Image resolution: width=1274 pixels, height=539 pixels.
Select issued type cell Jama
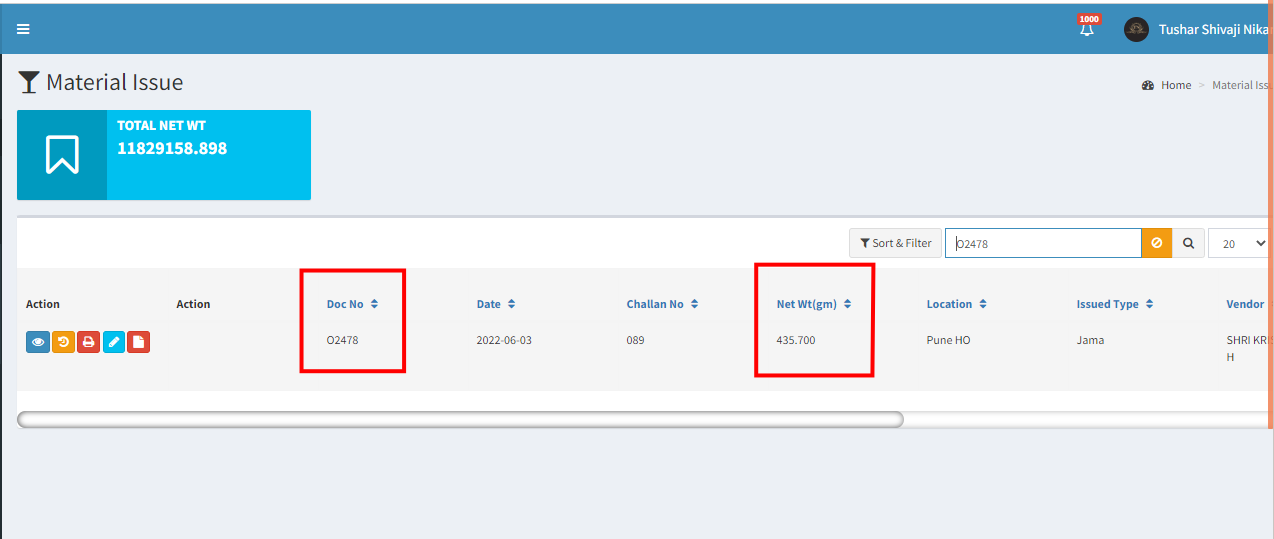tap(1090, 340)
